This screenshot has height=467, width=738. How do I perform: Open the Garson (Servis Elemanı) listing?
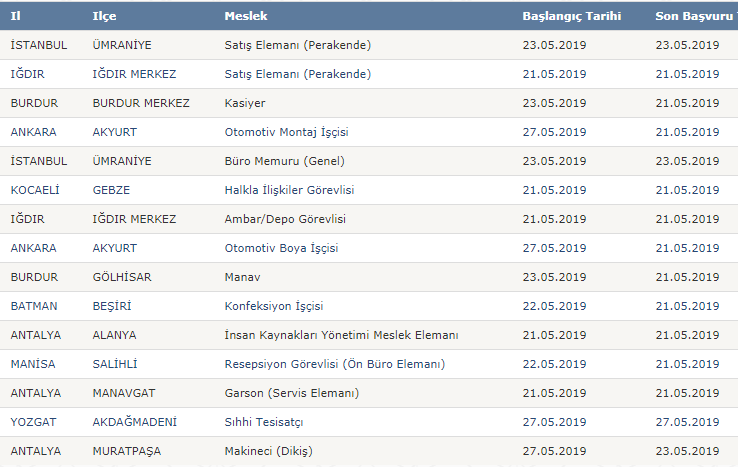click(x=291, y=393)
